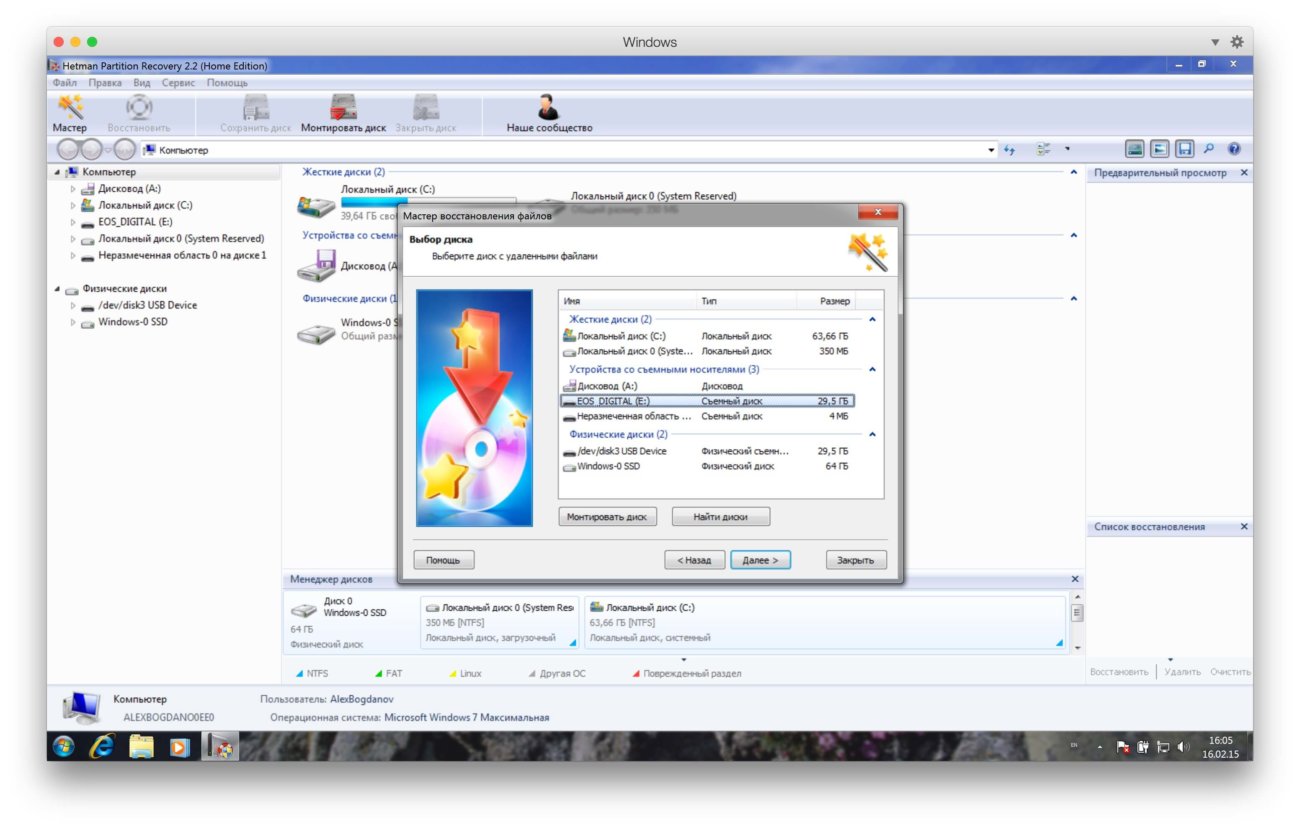1300x828 pixels.
Task: Click the blue help question mark icon
Action: click(x=1234, y=148)
